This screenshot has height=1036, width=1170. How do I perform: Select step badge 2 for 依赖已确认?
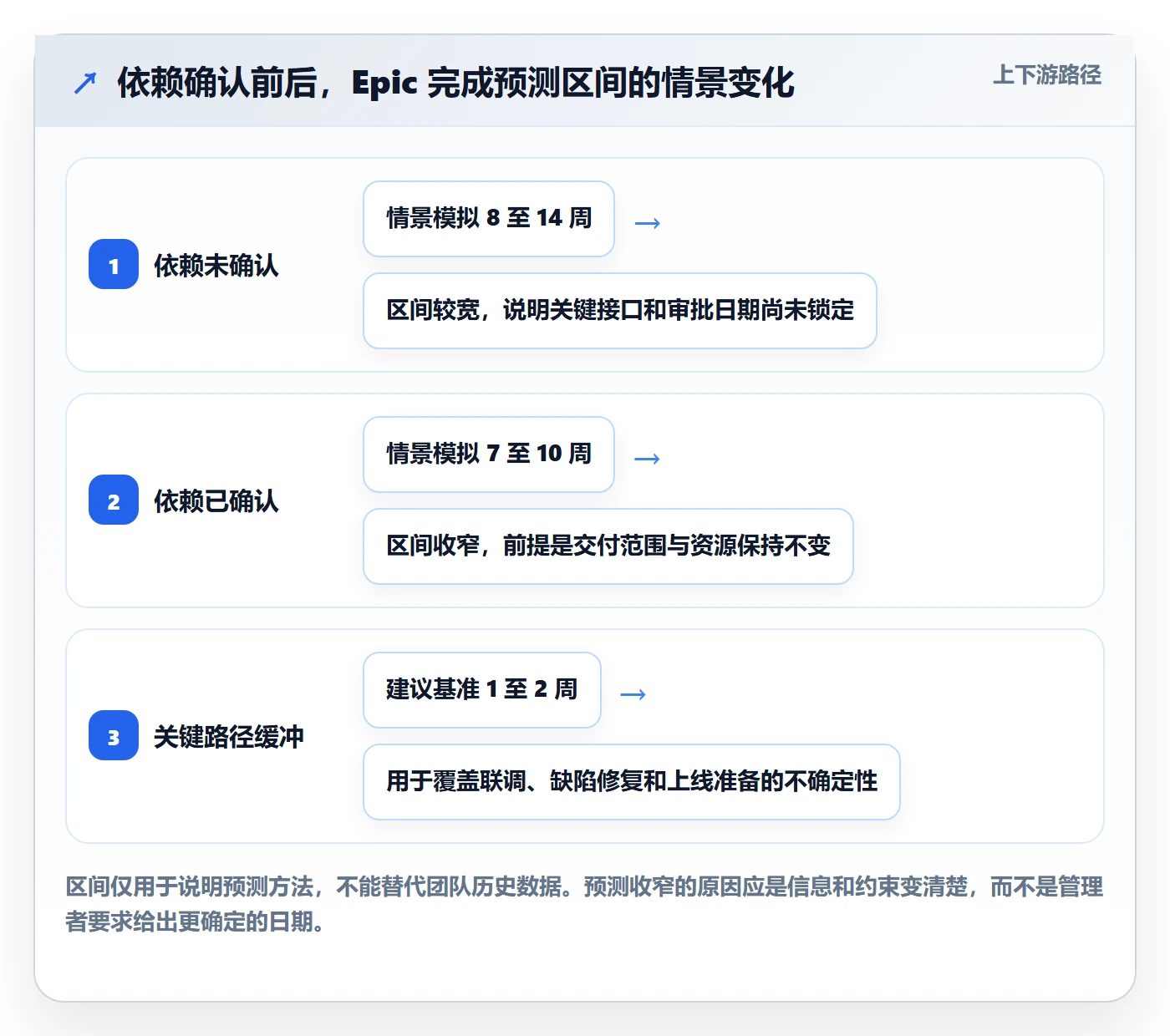point(114,500)
